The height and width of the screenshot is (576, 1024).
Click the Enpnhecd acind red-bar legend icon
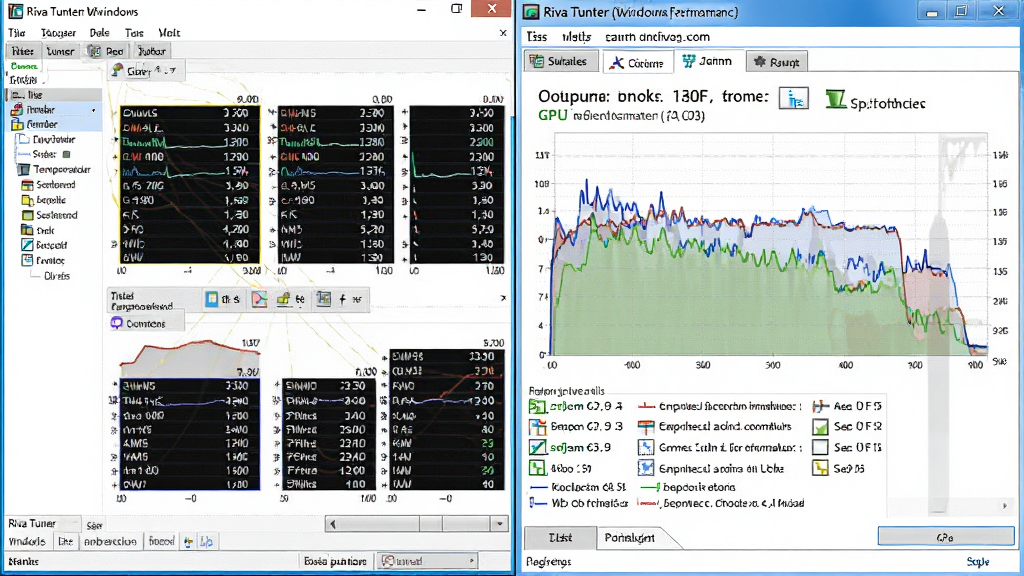(x=646, y=427)
